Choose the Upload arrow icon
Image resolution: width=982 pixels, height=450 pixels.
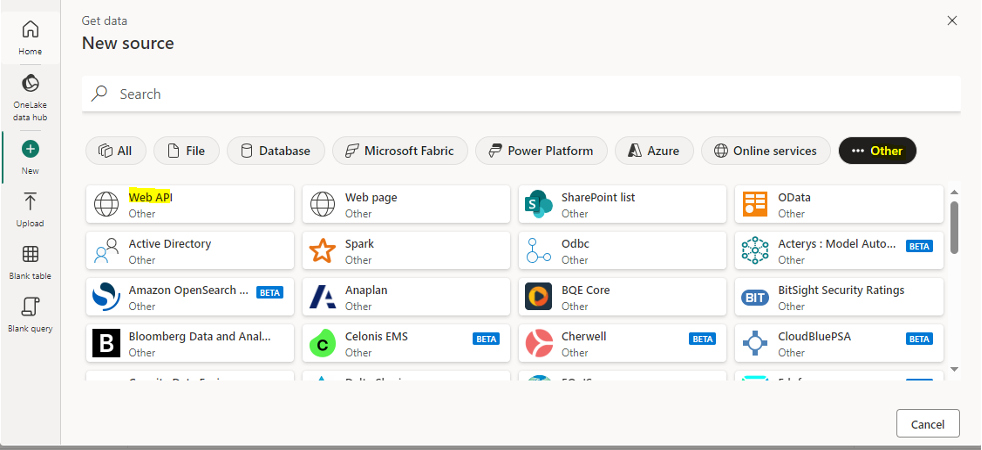[30, 202]
